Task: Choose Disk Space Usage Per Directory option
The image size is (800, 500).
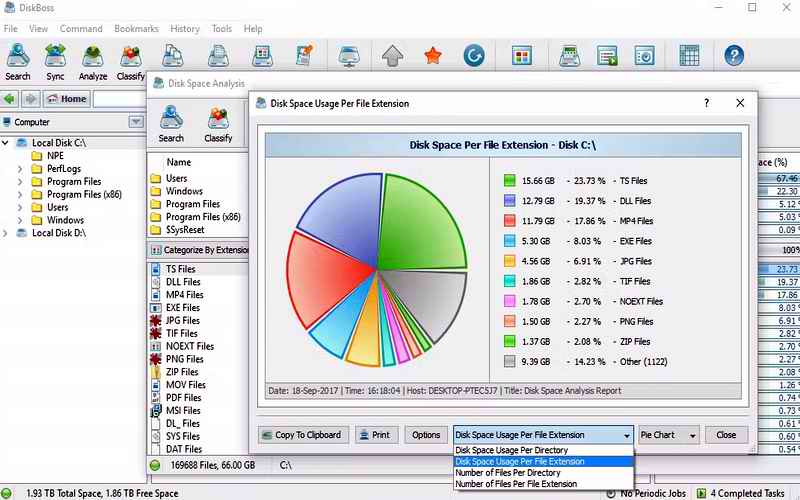Action: [512, 451]
